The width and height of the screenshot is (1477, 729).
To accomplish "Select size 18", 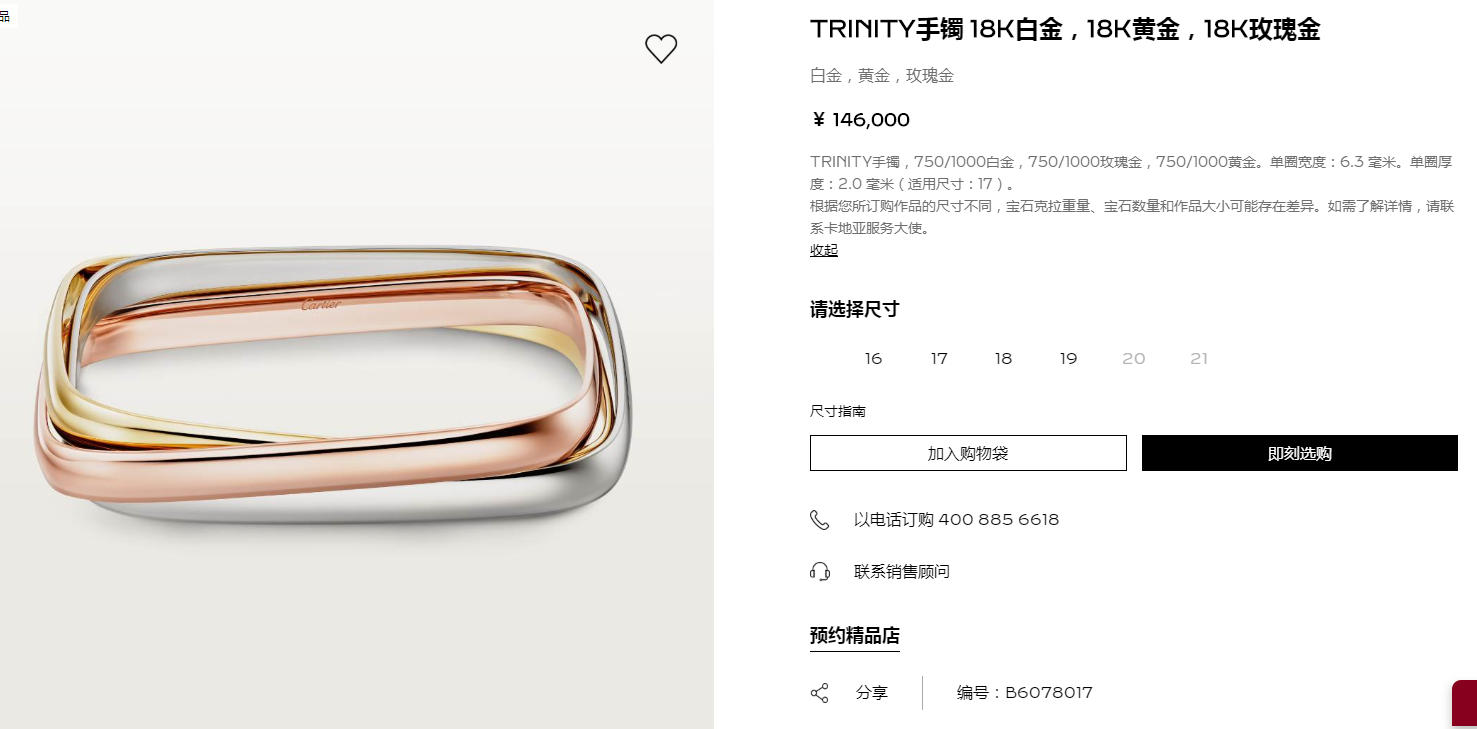I will [x=1003, y=359].
